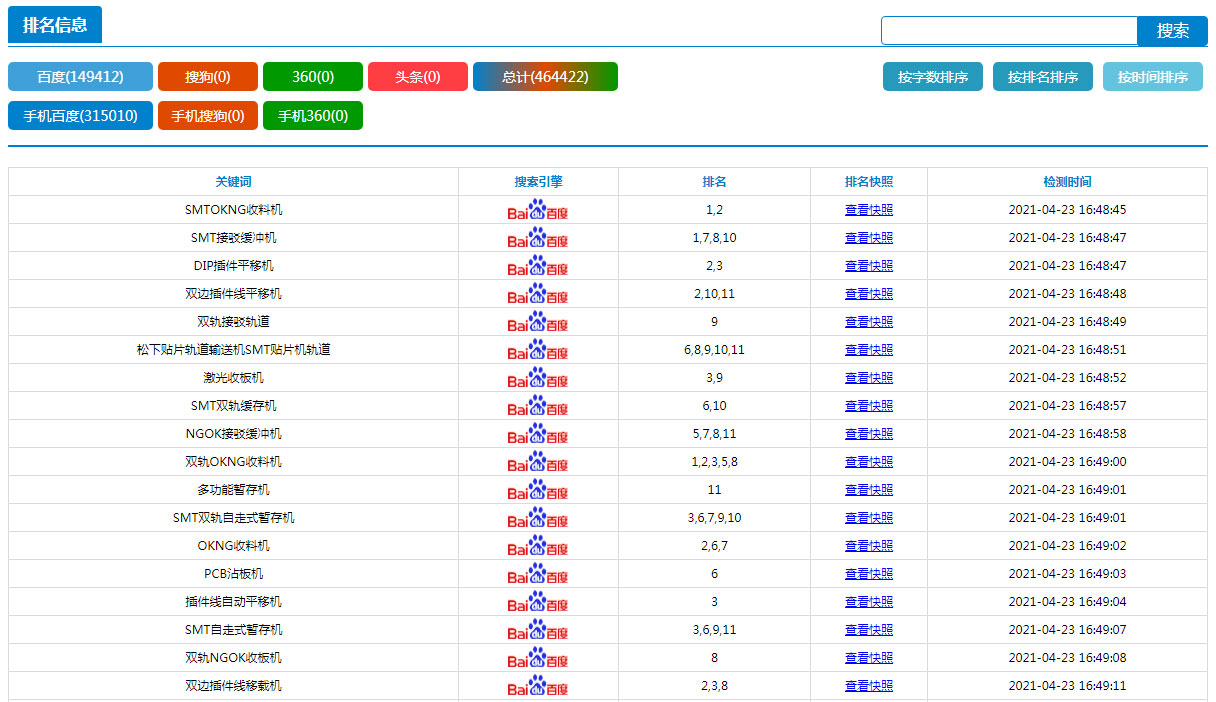1216x702 pixels.
Task: Click Baidu logo in SMT接驳缓冲机 row
Action: (538, 238)
